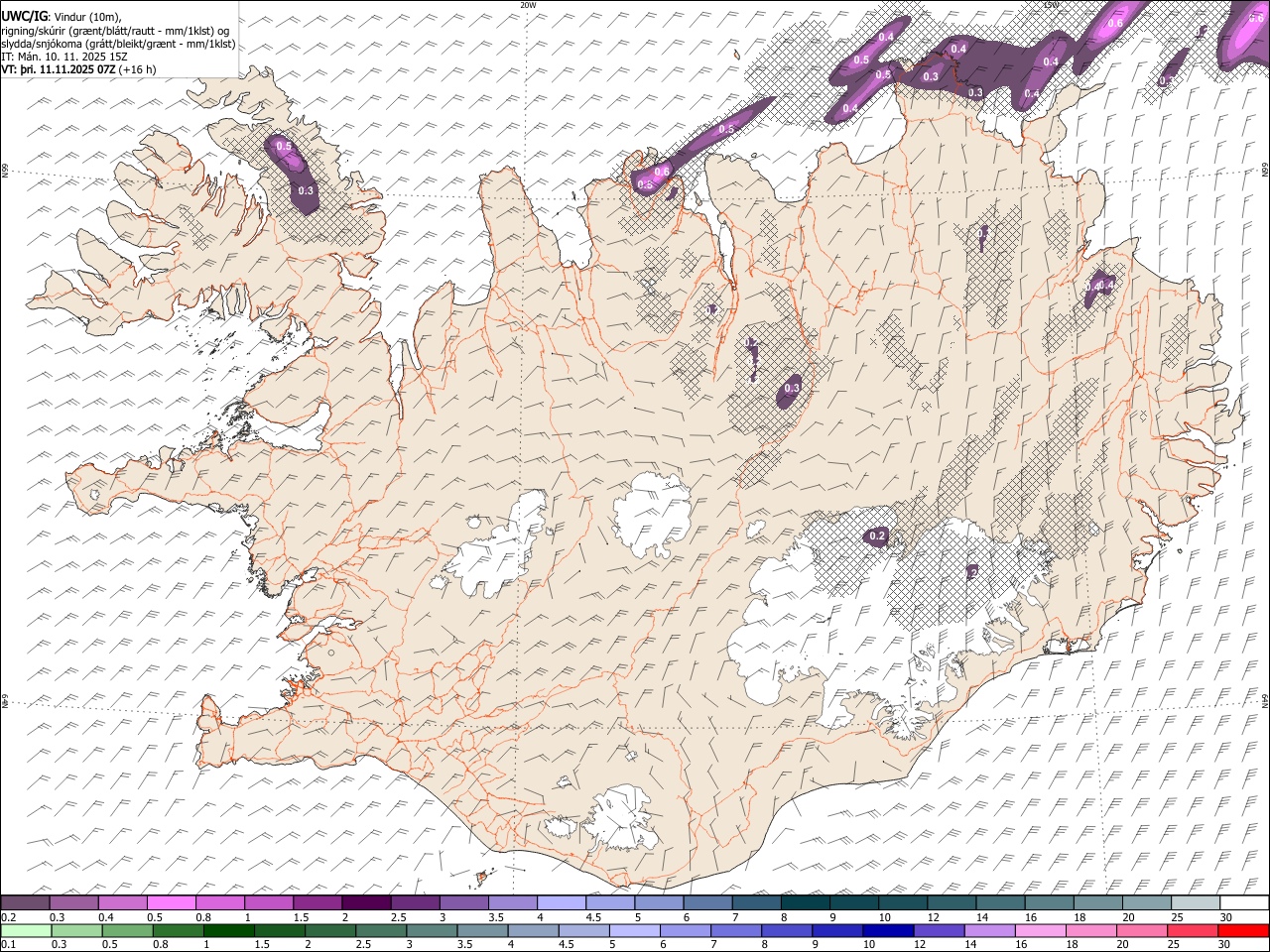Pick the red rain swatch between 25 and 30
The height and width of the screenshot is (952, 1270).
pyautogui.click(x=1192, y=930)
